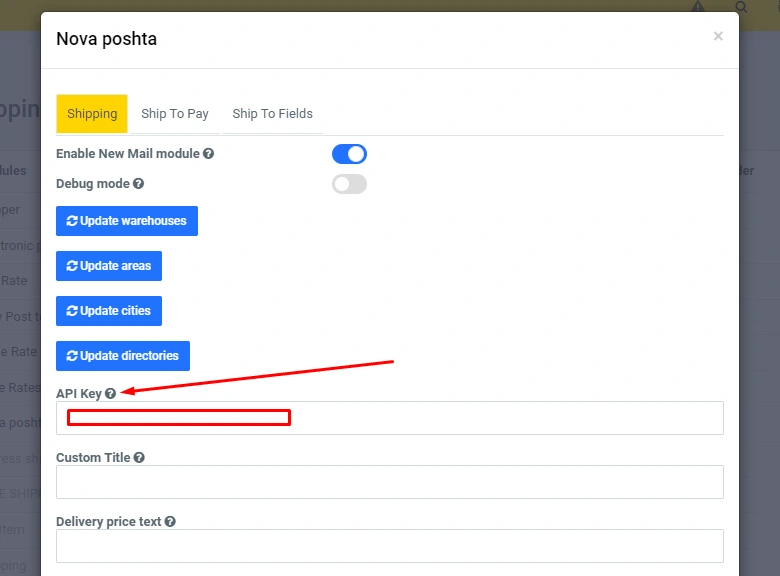Click the Update directories button
780x576 pixels.
coord(123,356)
